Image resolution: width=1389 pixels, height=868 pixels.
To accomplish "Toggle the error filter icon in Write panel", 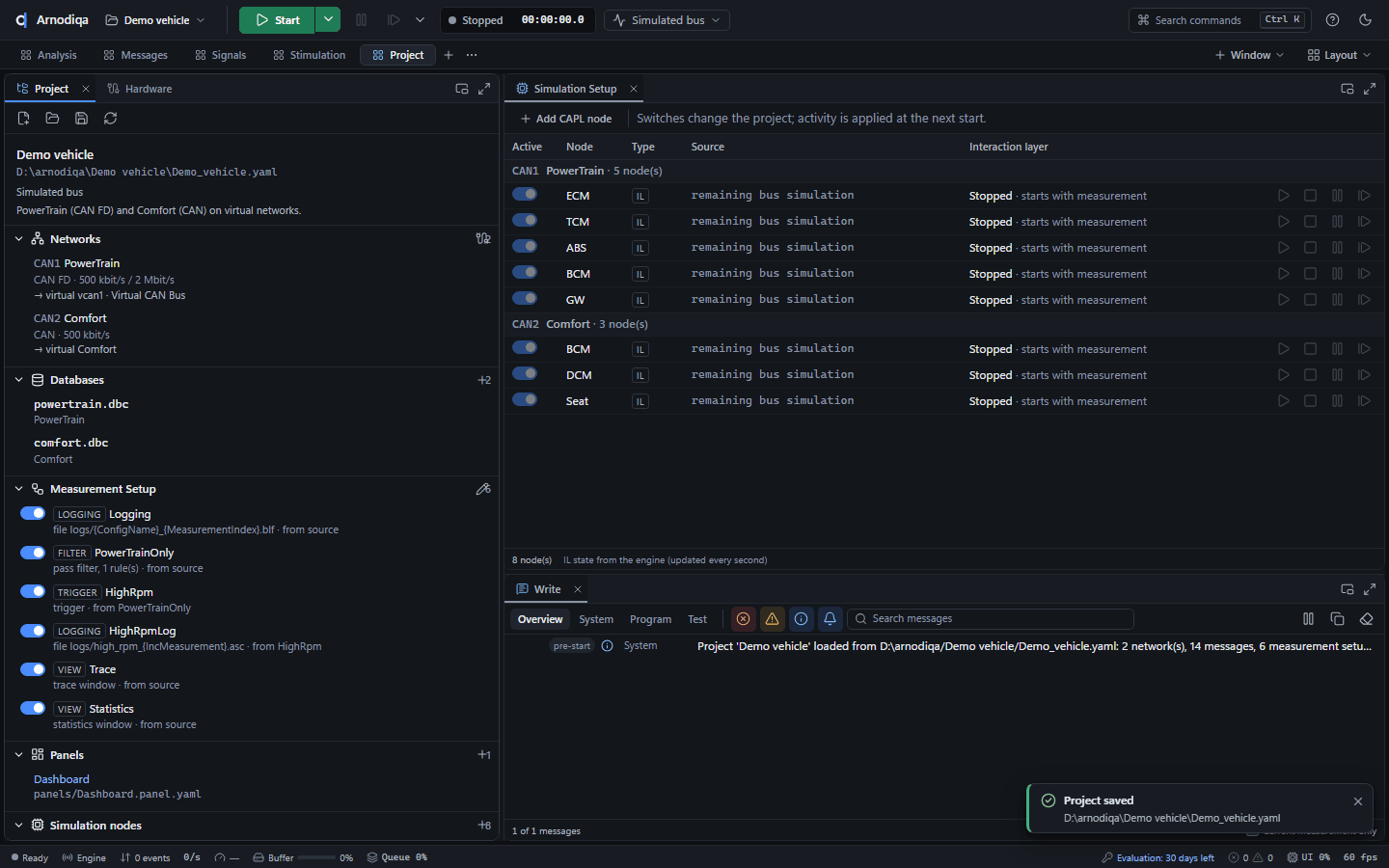I will click(743, 619).
